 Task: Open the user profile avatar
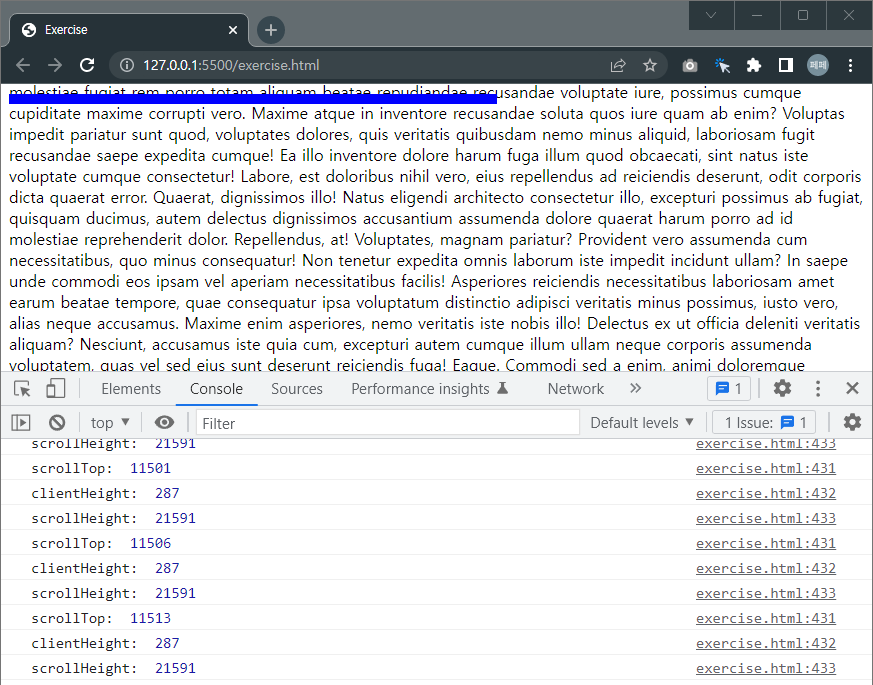point(818,65)
